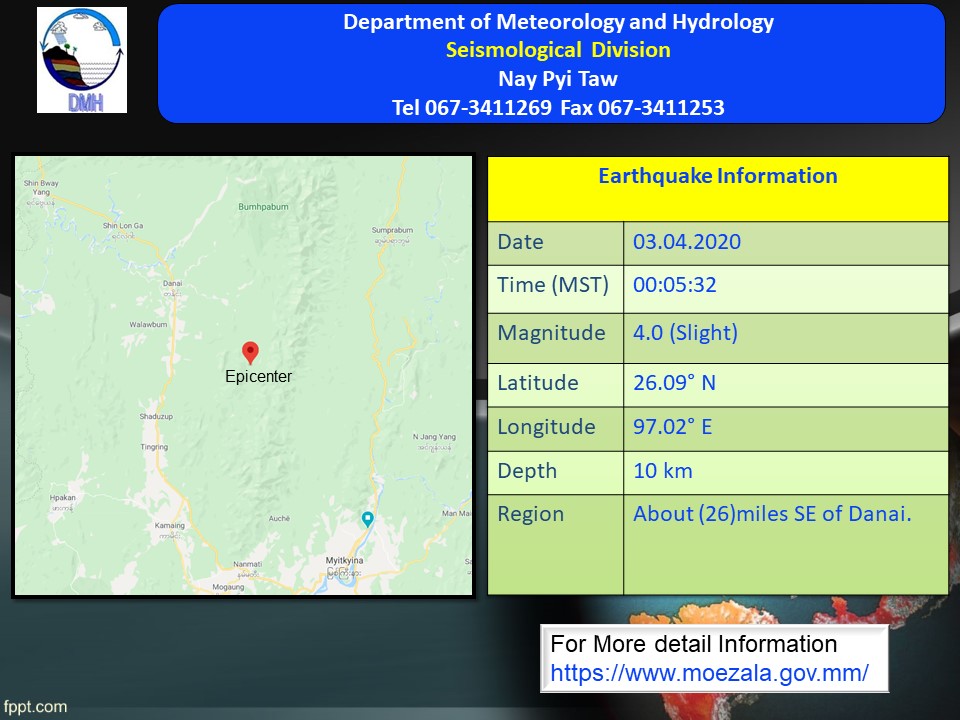Click 'Bumhpabum' label on the map
The height and width of the screenshot is (720, 960).
coord(263,207)
